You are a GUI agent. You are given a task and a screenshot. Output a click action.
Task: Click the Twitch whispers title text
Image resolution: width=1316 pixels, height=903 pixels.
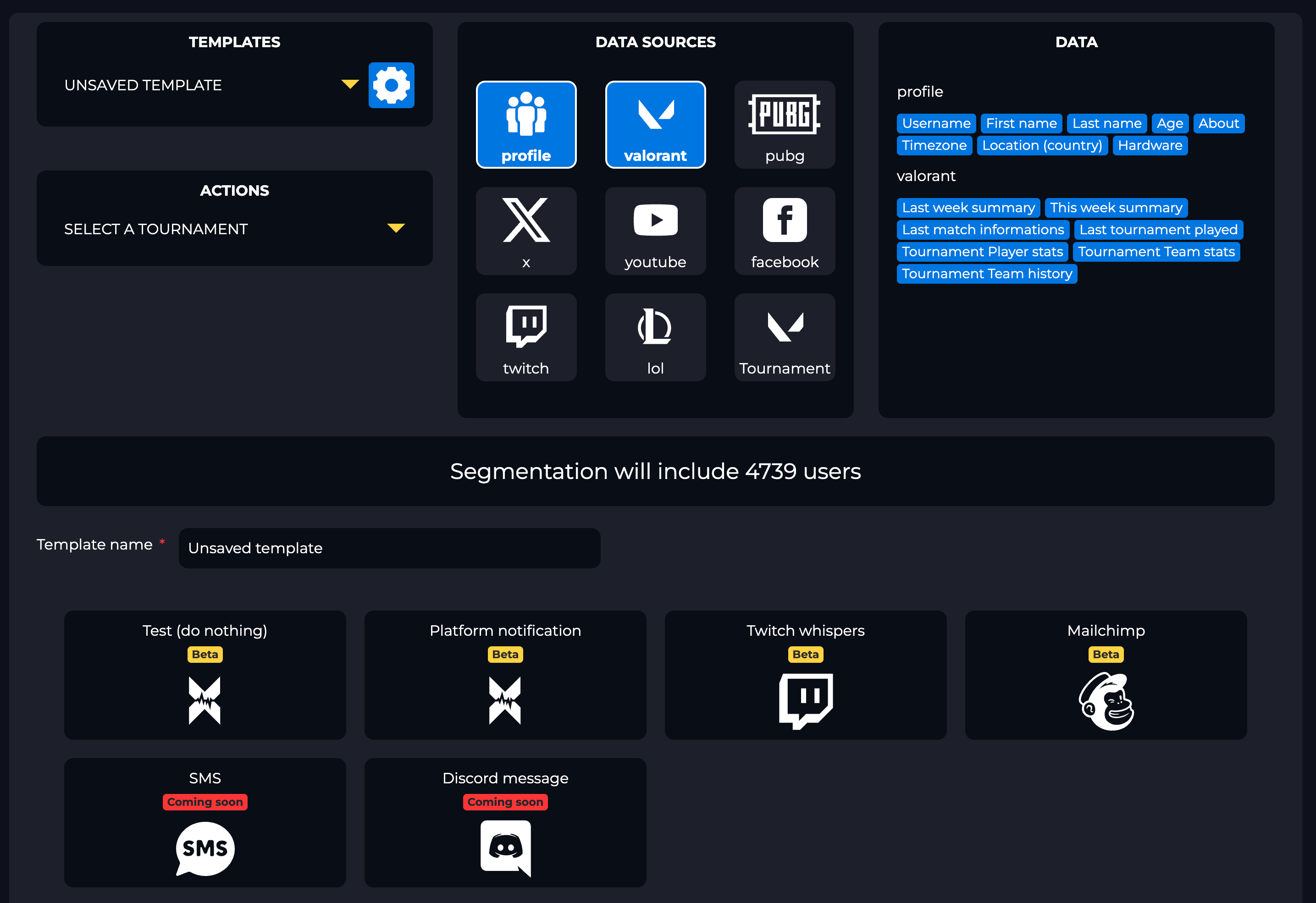(x=805, y=631)
